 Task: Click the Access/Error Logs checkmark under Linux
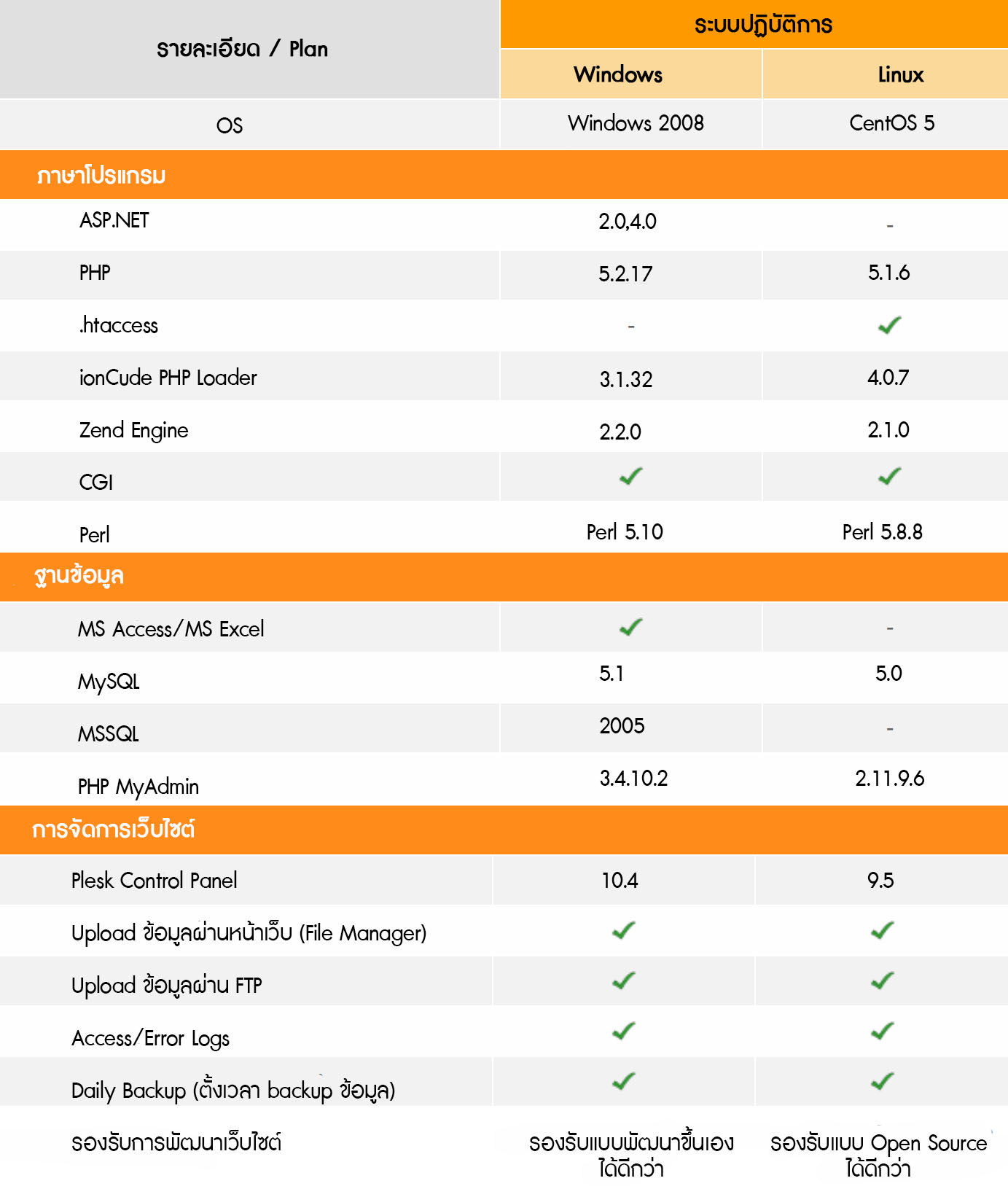point(882,1031)
